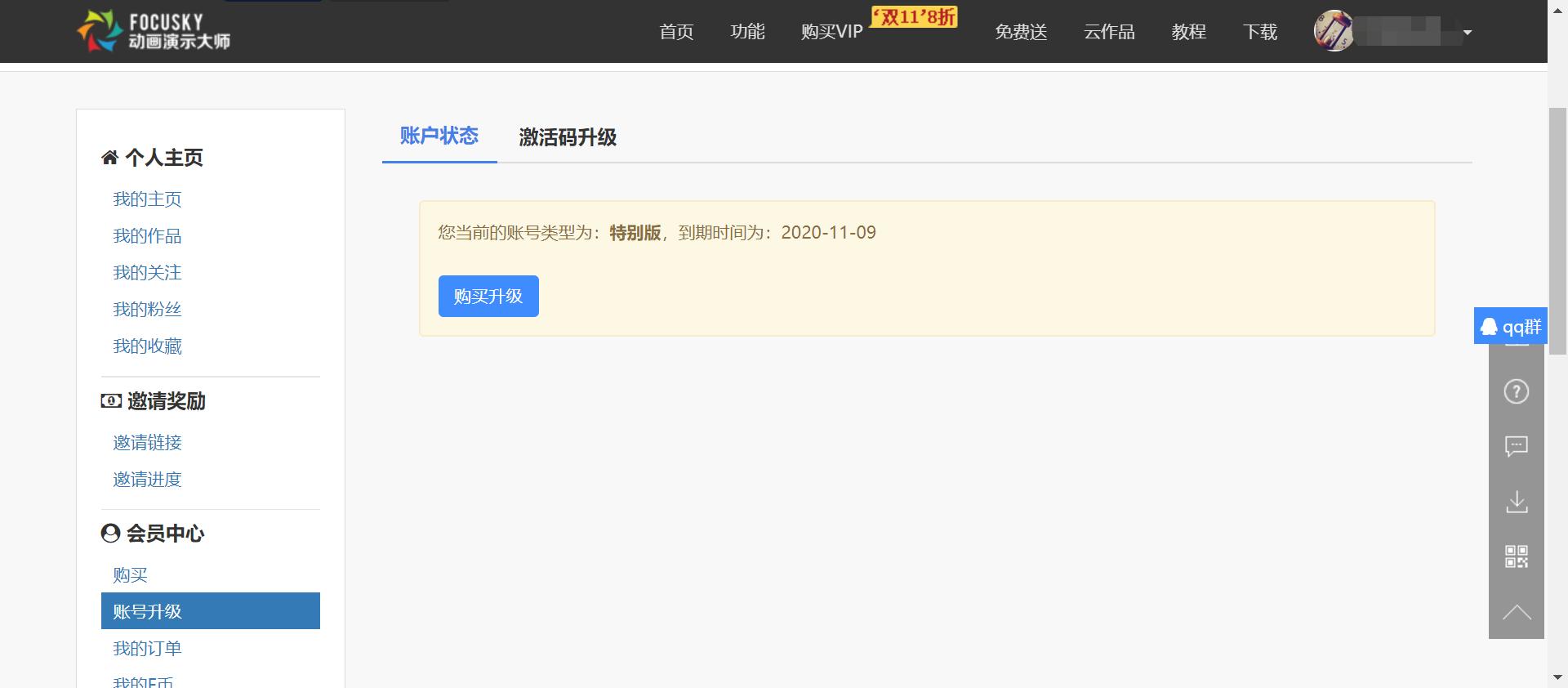
Task: Open 下载 in the top navigation
Action: pyautogui.click(x=1260, y=32)
